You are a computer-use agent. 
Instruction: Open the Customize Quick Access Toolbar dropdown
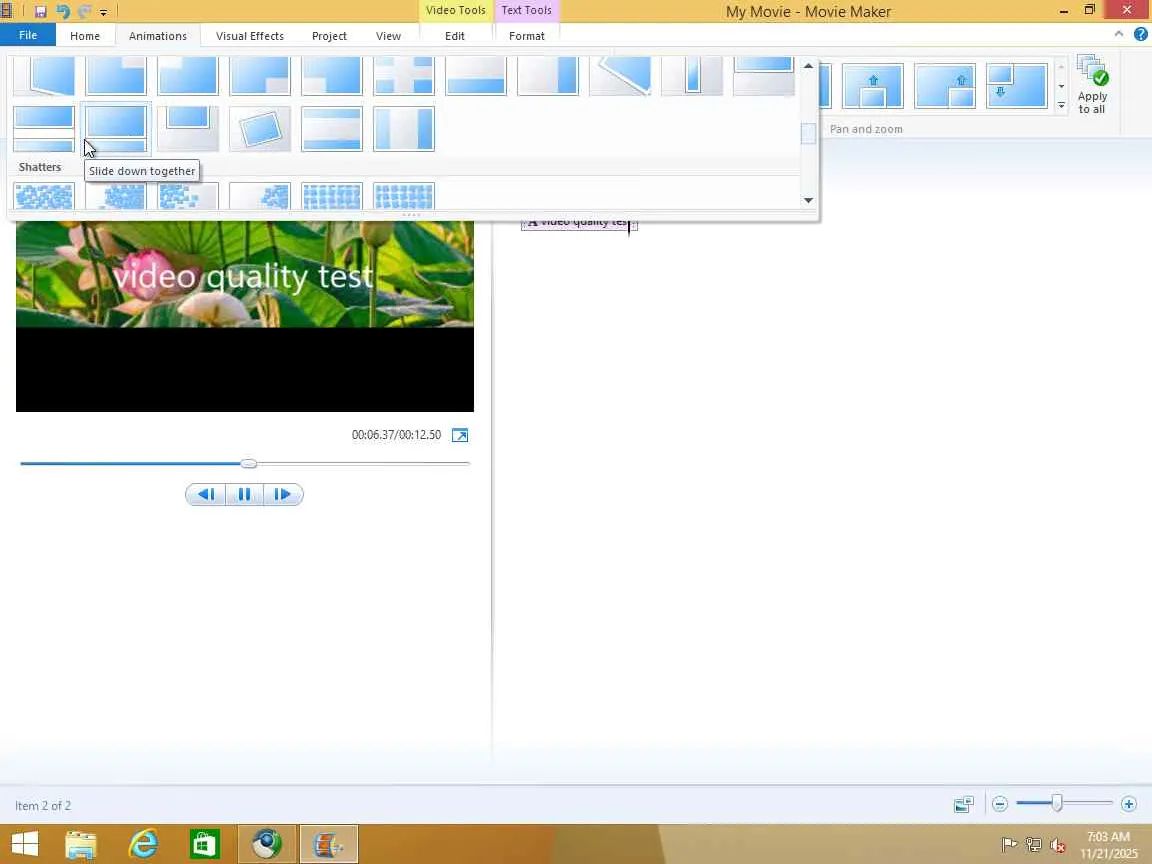[x=104, y=12]
